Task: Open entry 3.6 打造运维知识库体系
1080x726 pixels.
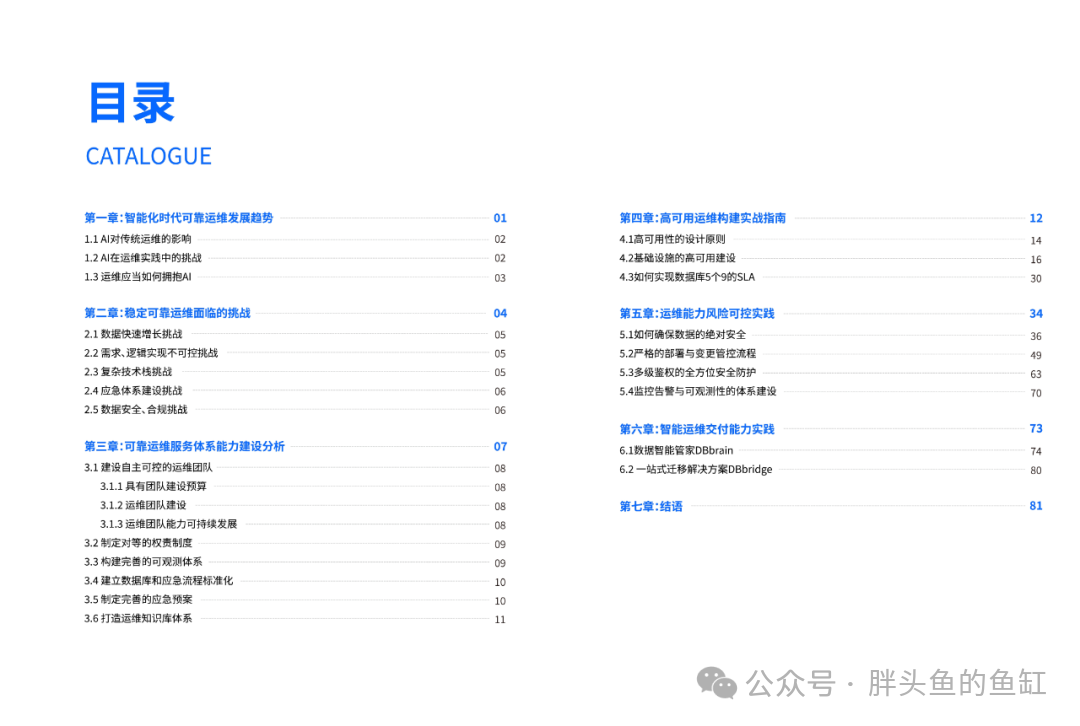Action: [x=138, y=619]
